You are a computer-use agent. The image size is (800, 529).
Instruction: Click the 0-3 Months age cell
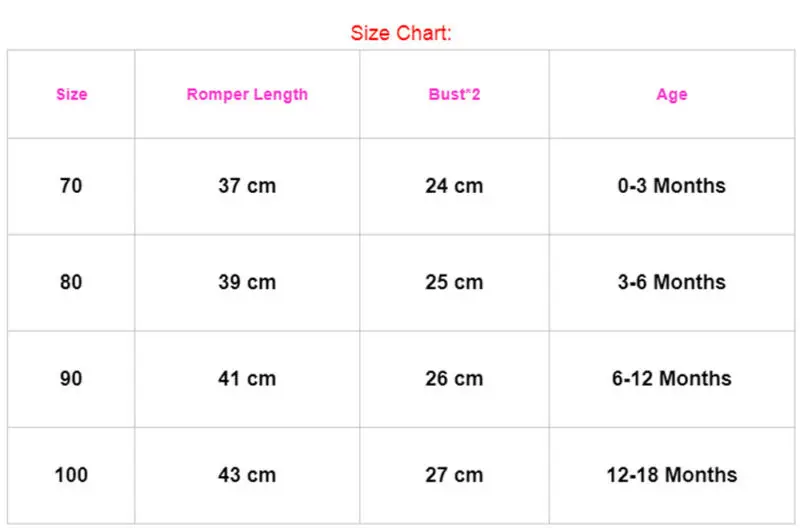pyautogui.click(x=671, y=186)
